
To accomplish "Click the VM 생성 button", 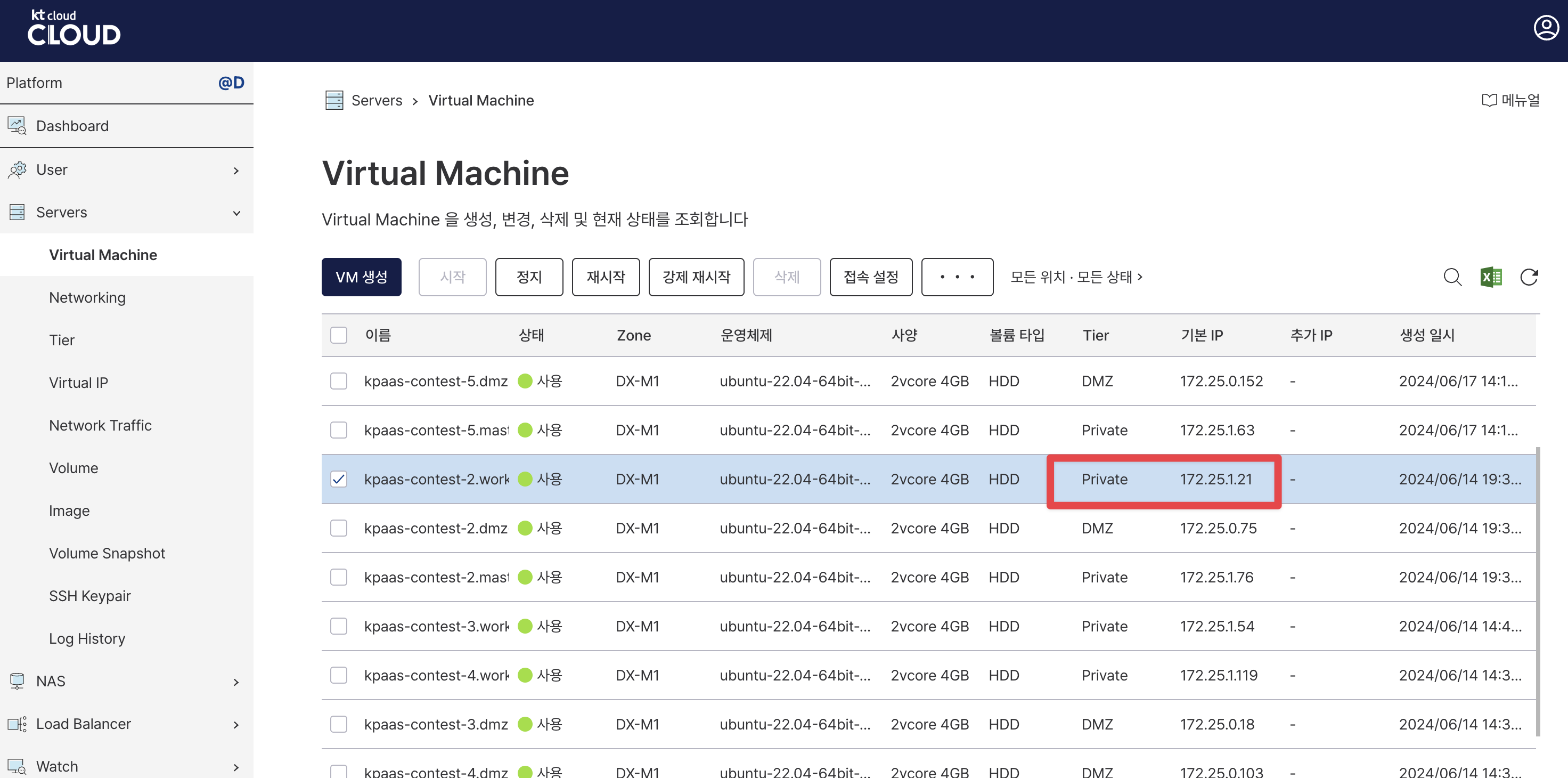I will tap(361, 277).
